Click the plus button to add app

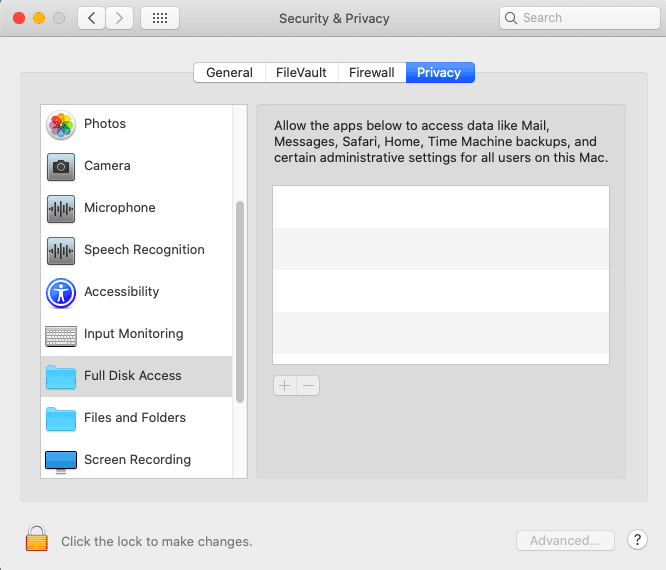(285, 386)
